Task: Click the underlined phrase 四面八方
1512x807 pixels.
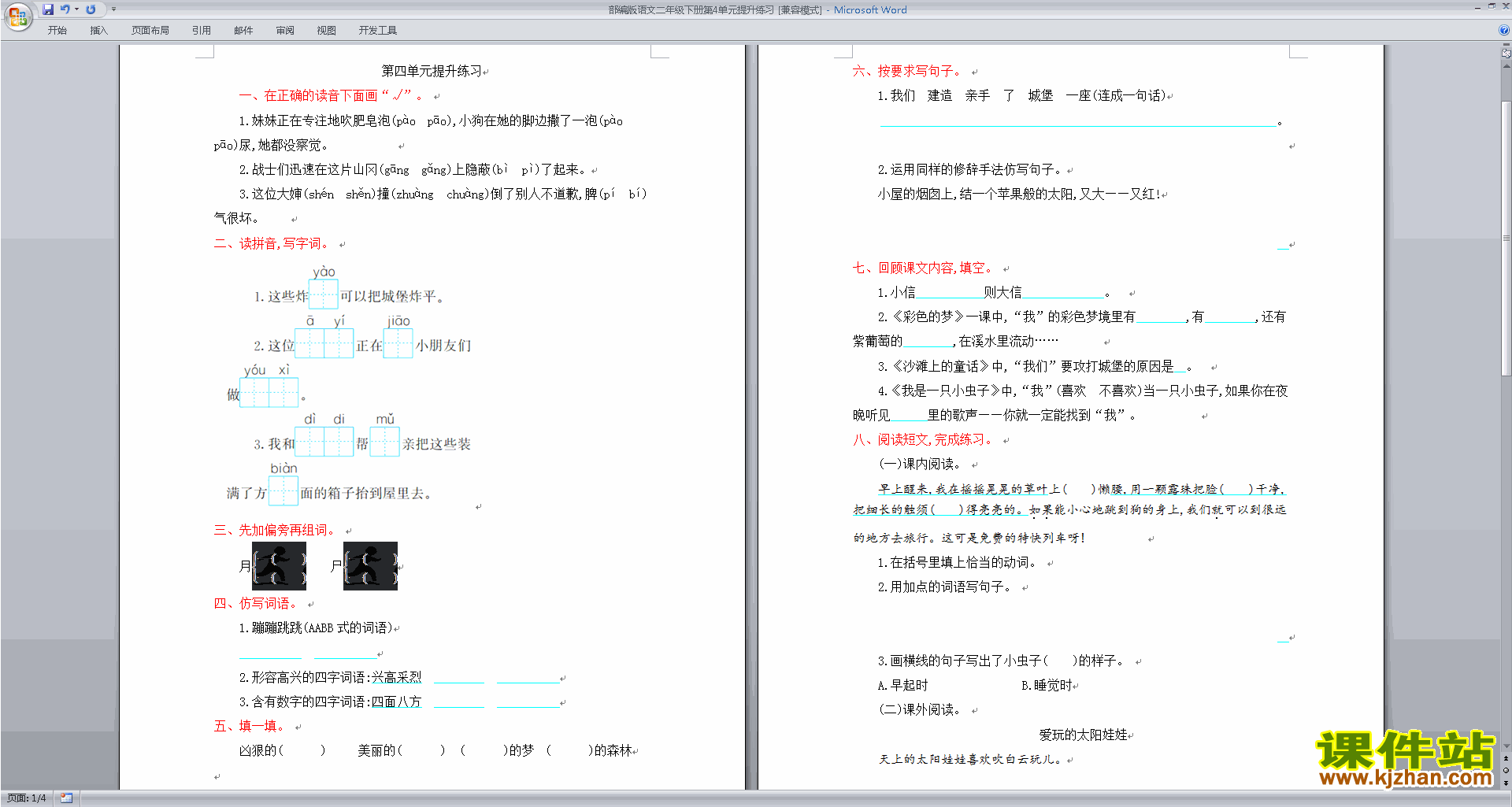Action: [x=397, y=701]
